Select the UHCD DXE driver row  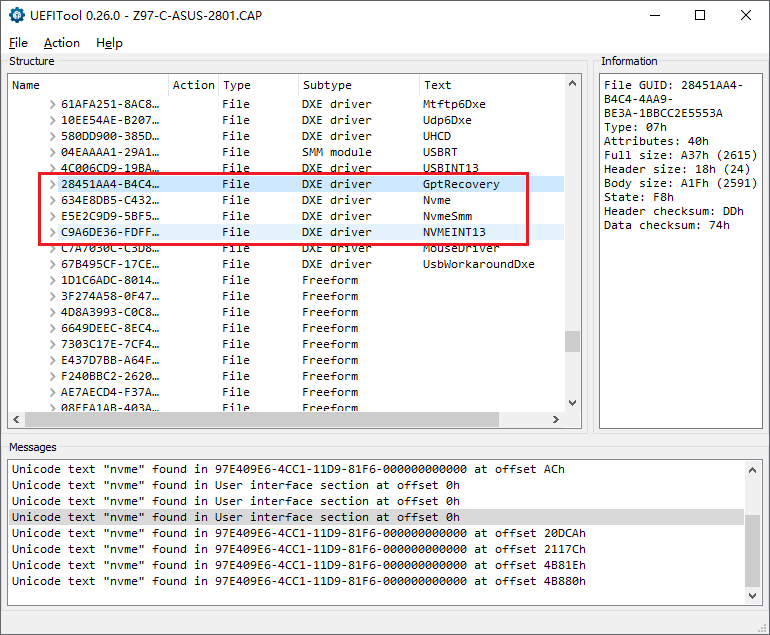pyautogui.click(x=437, y=136)
